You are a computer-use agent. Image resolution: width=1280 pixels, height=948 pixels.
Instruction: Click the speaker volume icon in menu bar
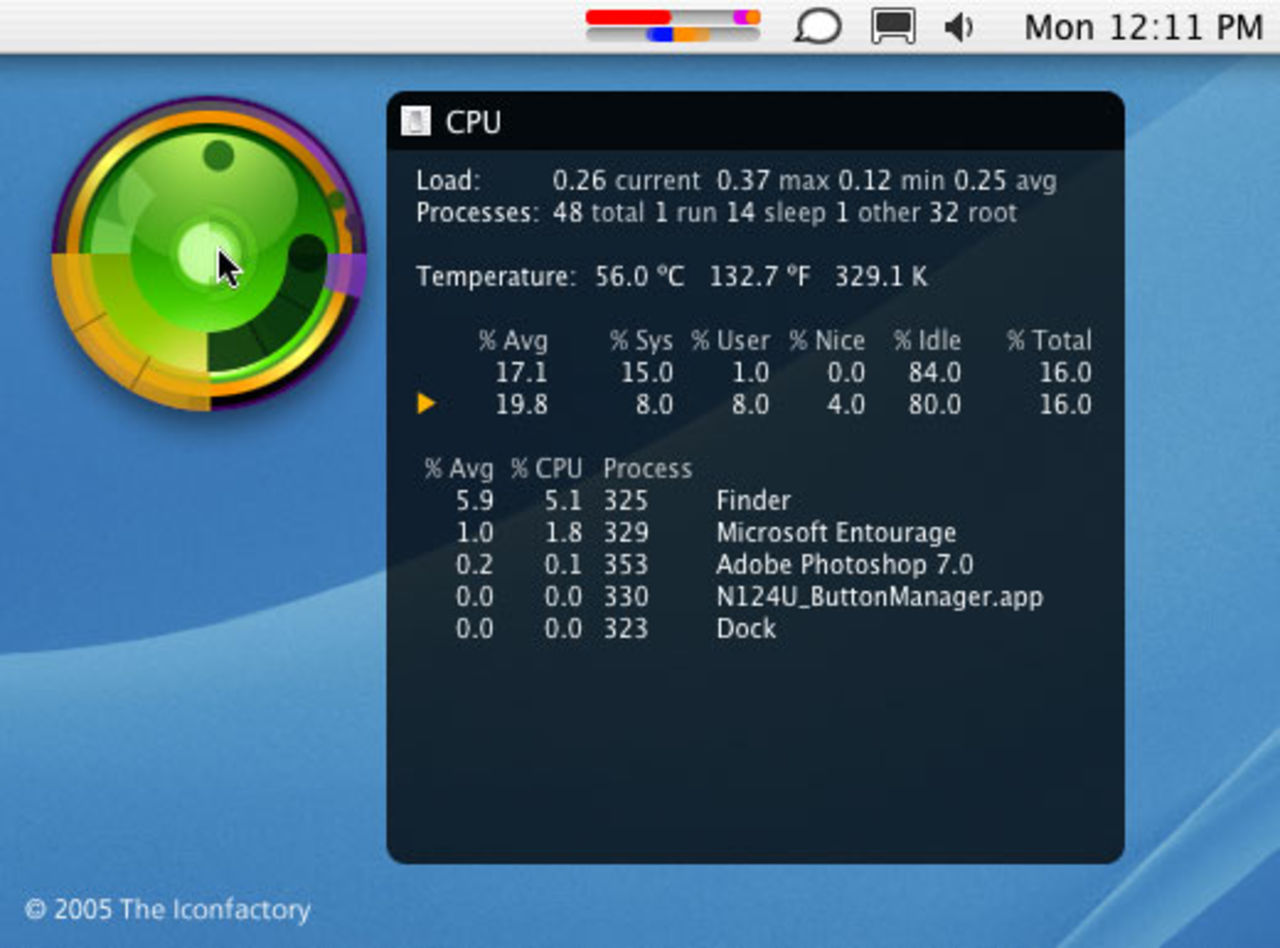pyautogui.click(x=958, y=26)
